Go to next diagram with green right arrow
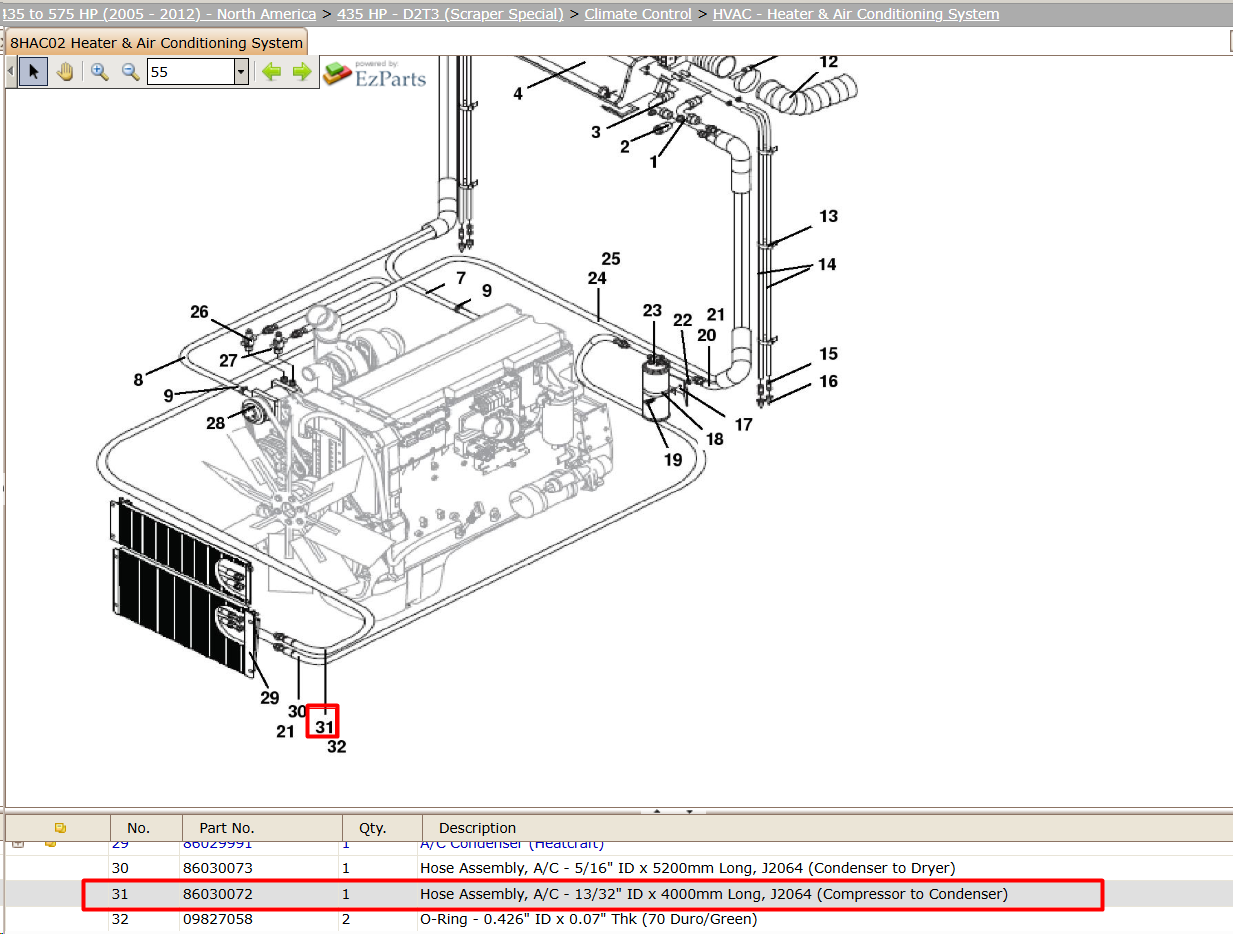The width and height of the screenshot is (1233, 934). 302,72
